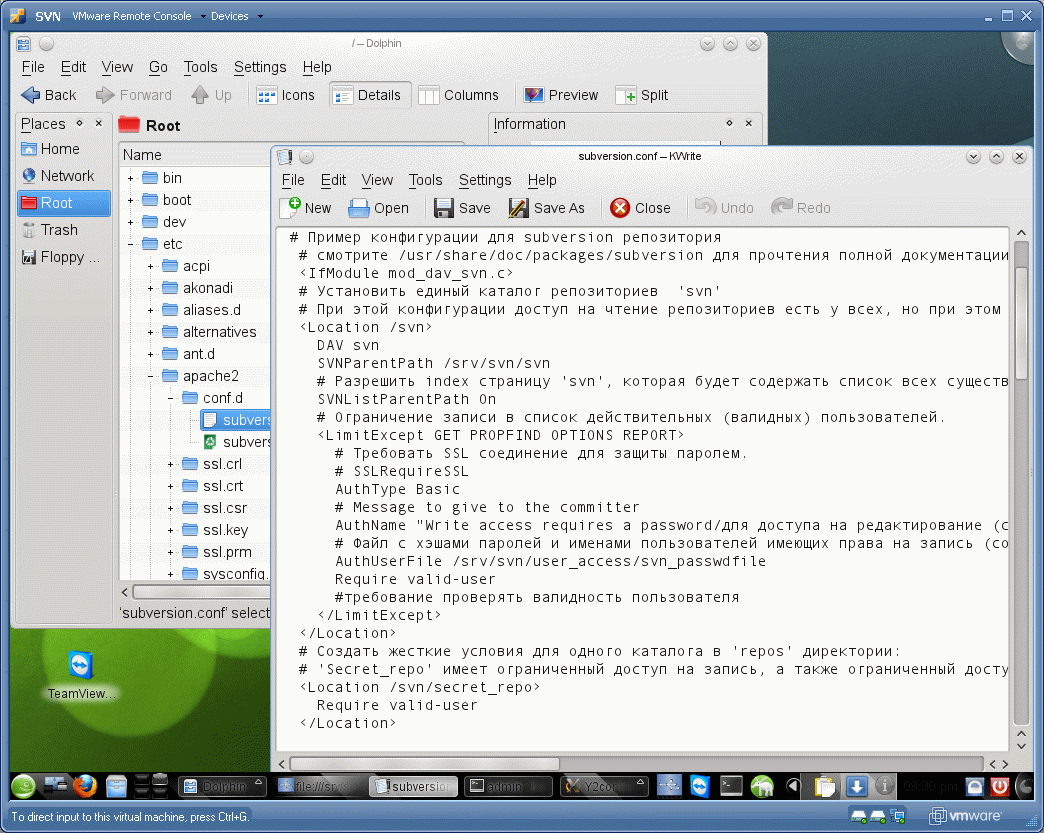Toggle the Preview option in Dolphin toolbar
Screen dimensions: 1044x833
point(561,95)
